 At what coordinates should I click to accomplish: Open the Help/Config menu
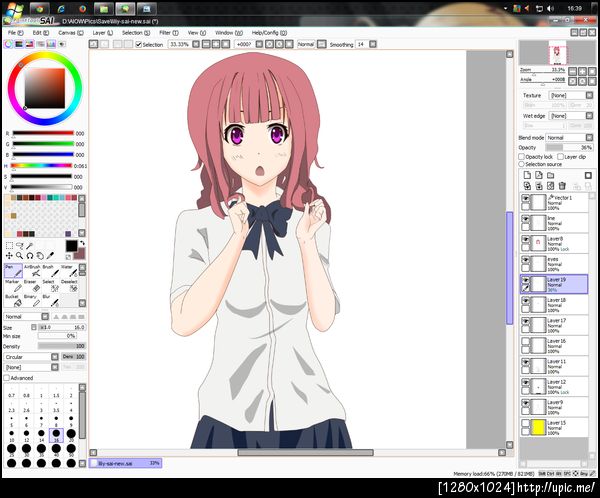point(269,33)
